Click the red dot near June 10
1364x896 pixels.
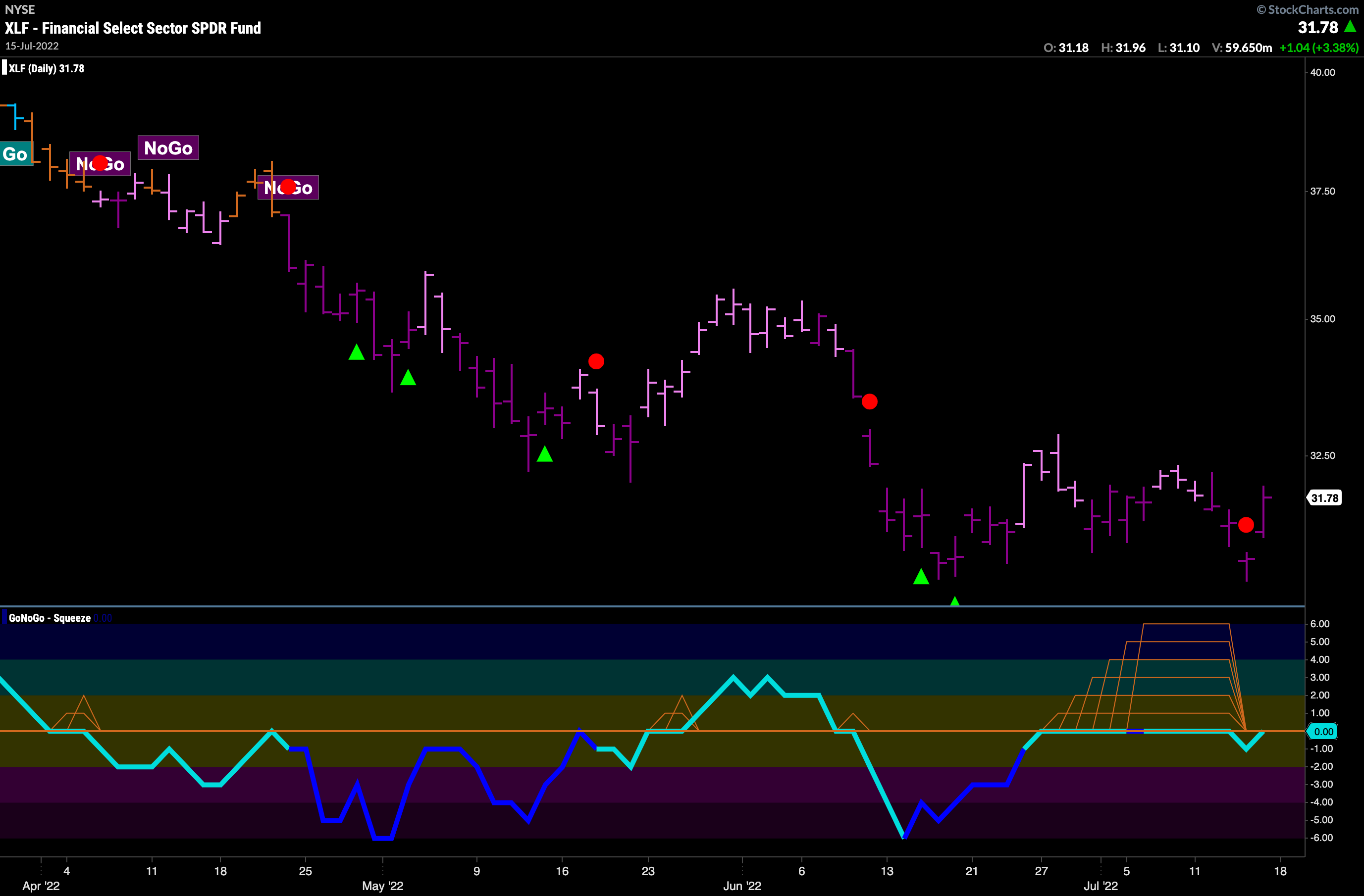[x=869, y=401]
